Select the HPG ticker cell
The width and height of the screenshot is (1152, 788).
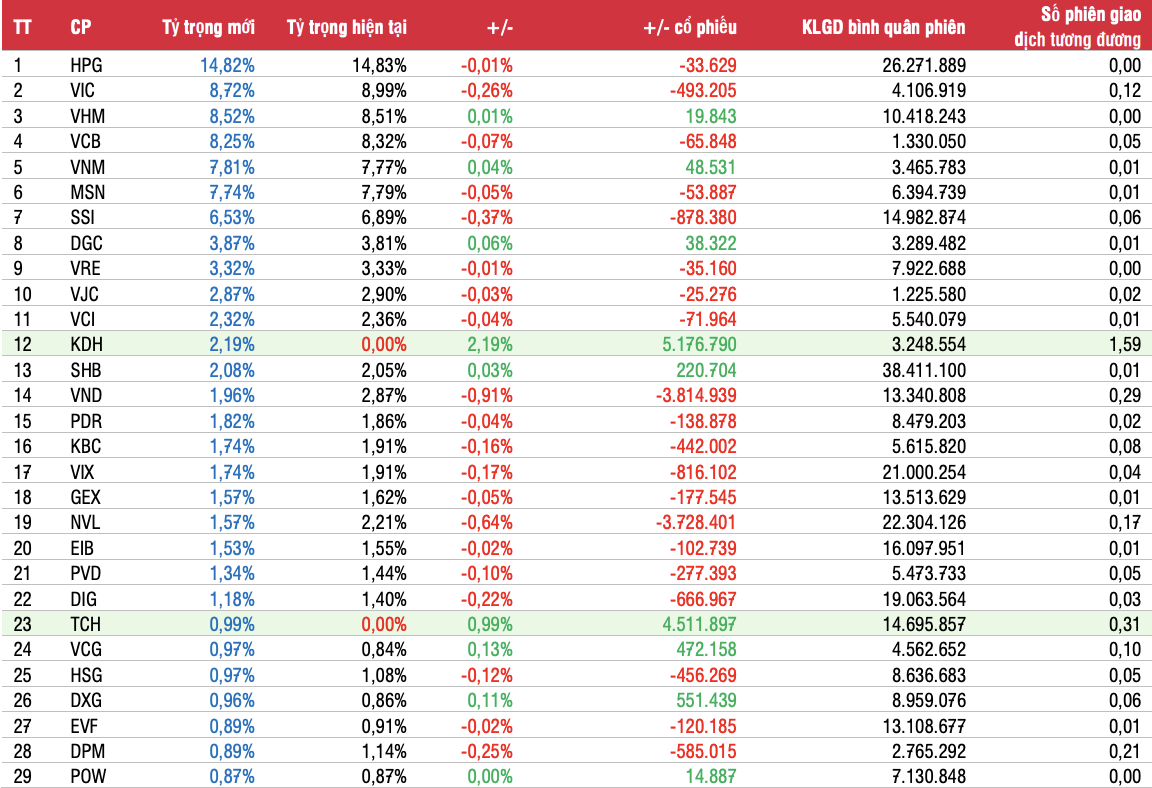click(86, 65)
